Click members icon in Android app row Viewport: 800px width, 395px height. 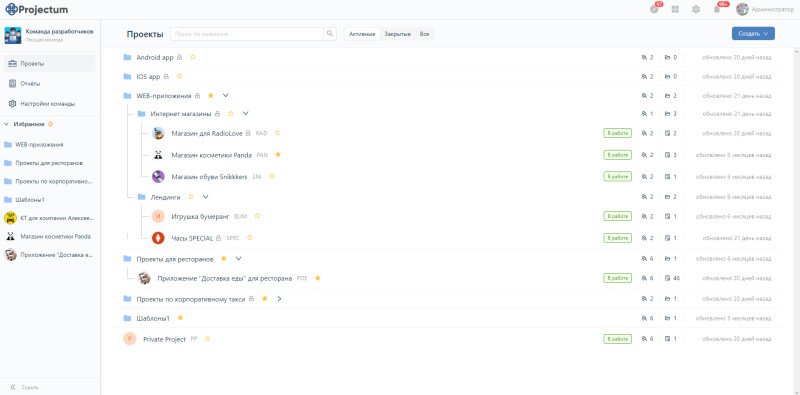(x=644, y=57)
